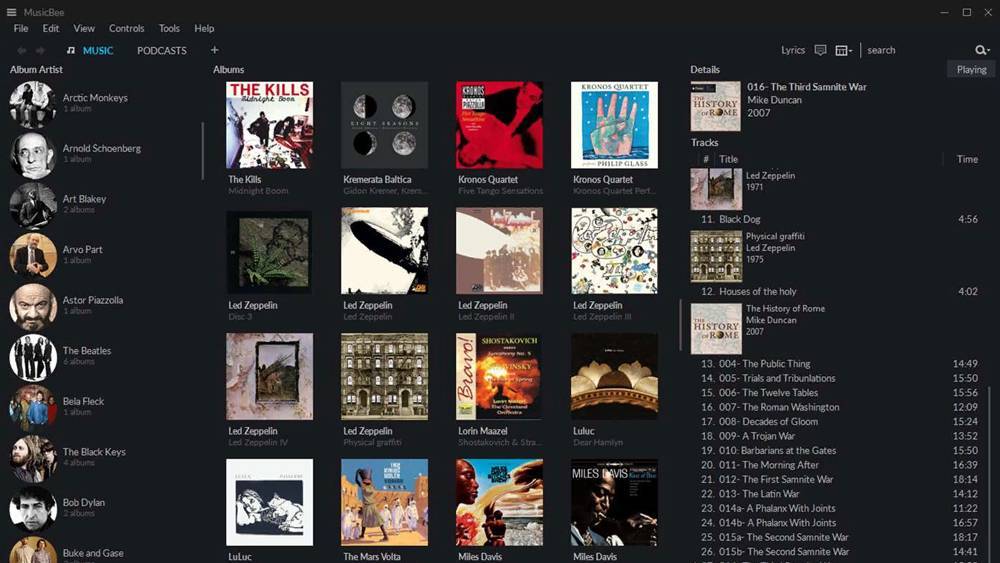
Task: Open The Mars Volta album cover
Action: click(x=385, y=502)
